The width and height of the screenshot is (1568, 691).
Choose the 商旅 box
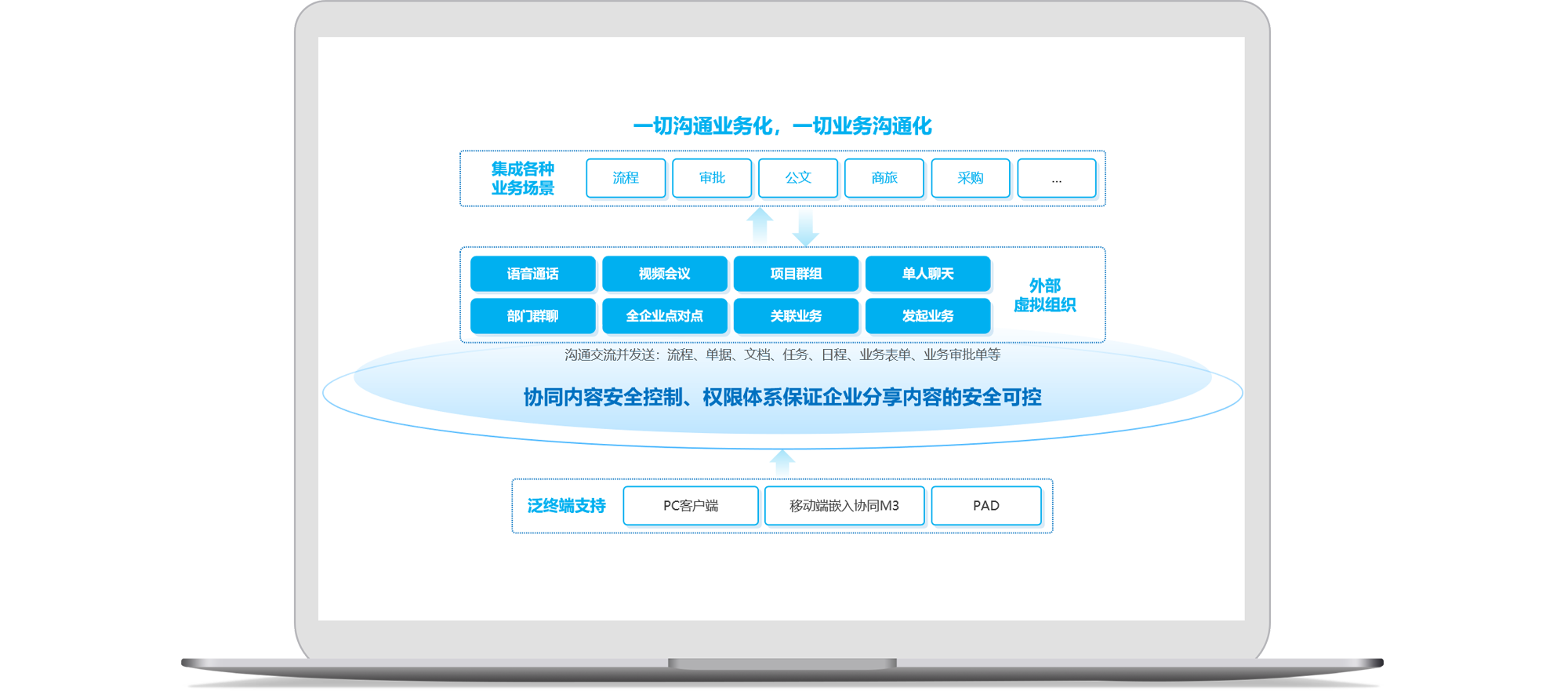coord(884,178)
